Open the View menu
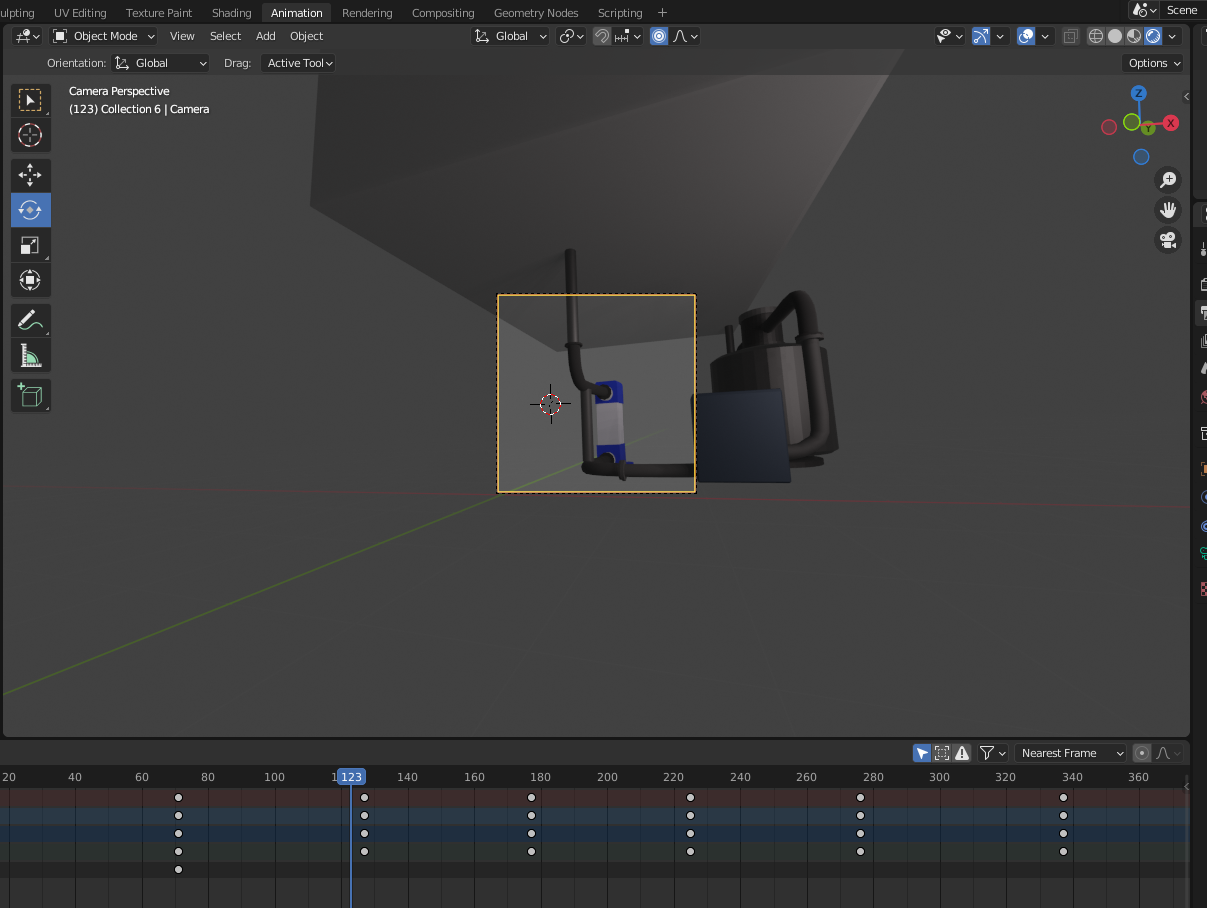This screenshot has width=1207, height=908. coord(182,36)
